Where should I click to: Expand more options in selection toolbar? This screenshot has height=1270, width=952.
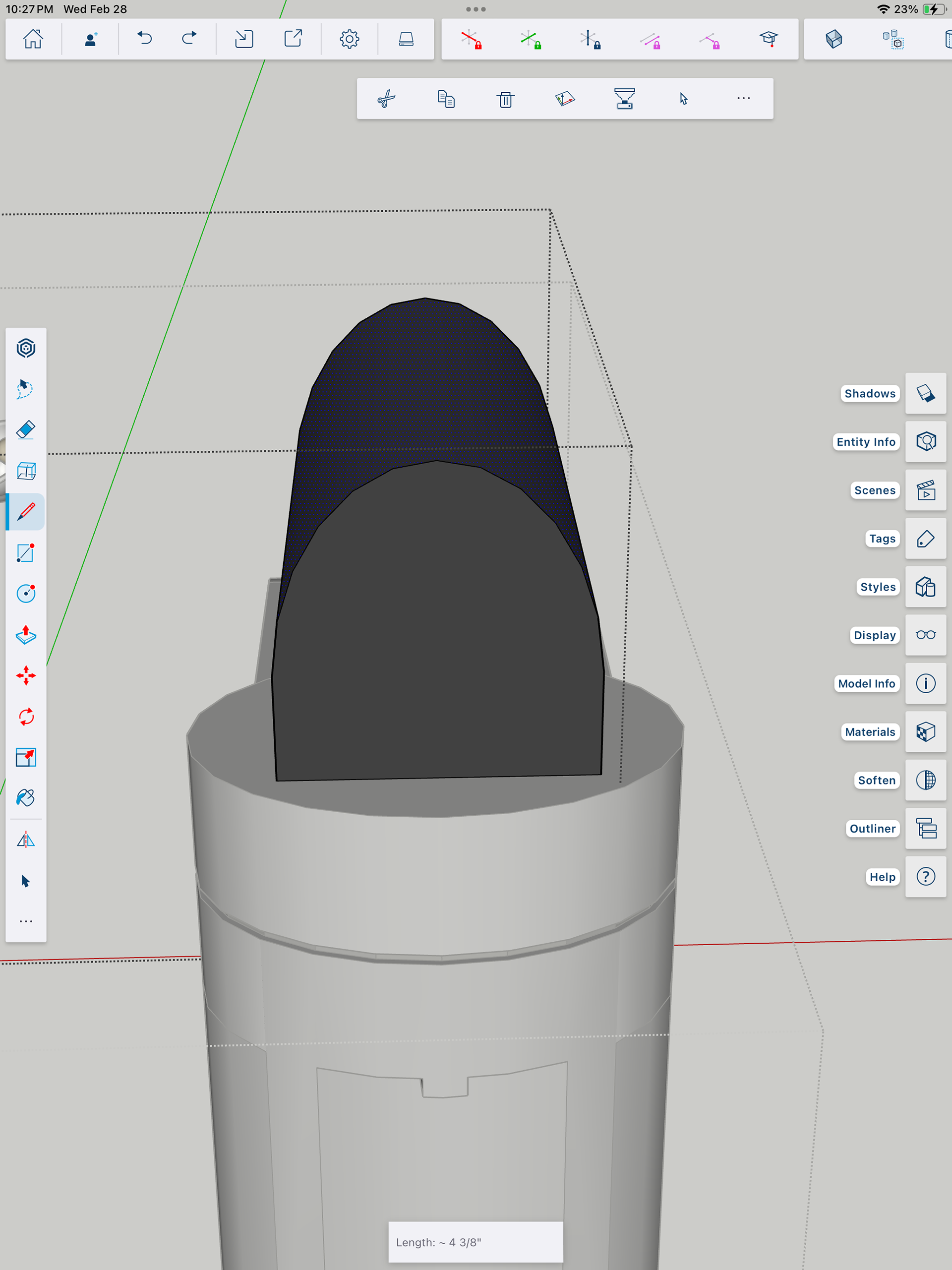744,99
